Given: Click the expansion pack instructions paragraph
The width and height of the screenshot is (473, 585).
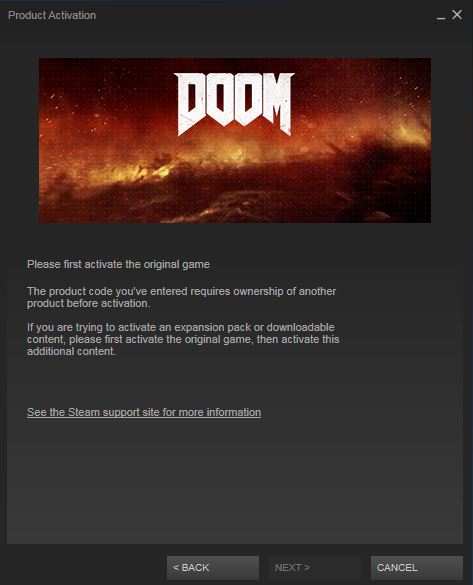Looking at the screenshot, I should (x=183, y=339).
